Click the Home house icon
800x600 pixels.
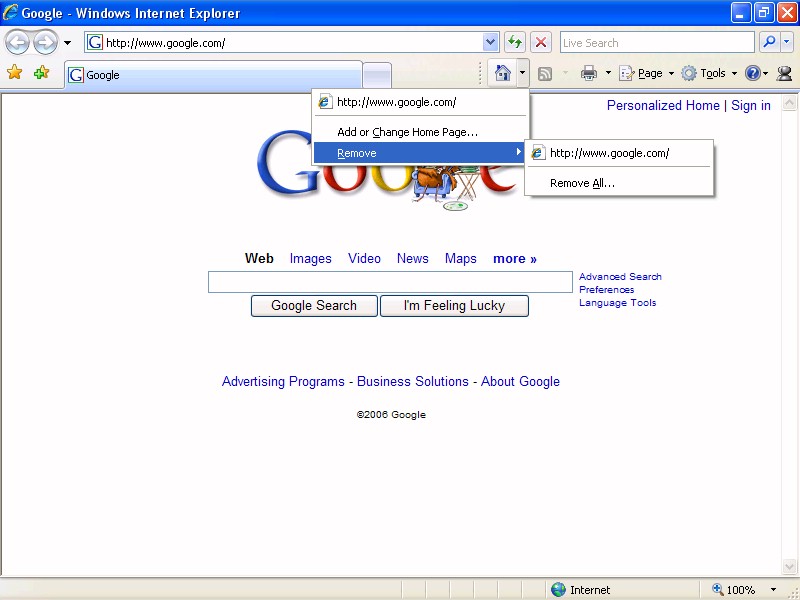click(503, 73)
